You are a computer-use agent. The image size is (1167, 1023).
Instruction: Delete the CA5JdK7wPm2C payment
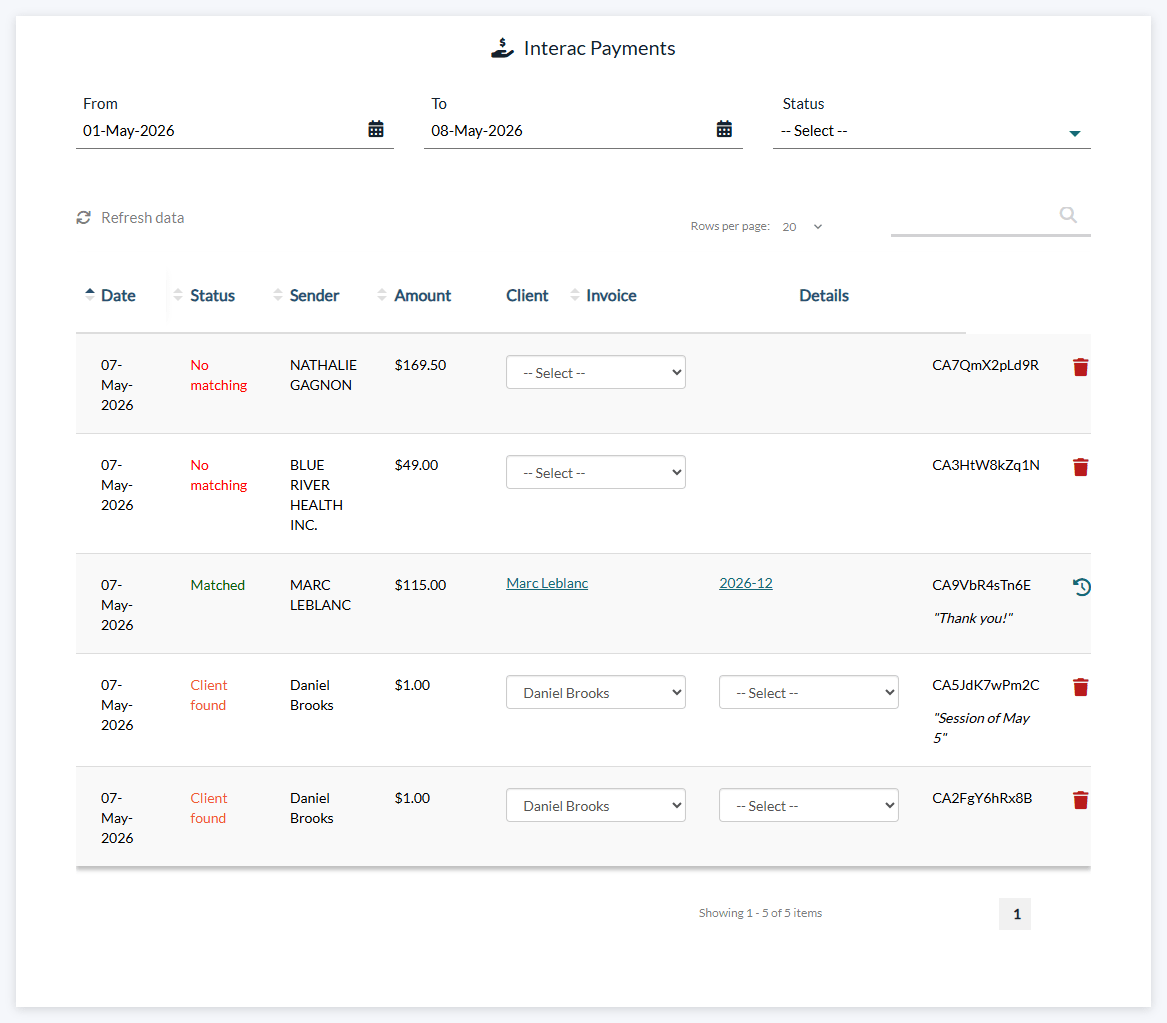point(1081,687)
